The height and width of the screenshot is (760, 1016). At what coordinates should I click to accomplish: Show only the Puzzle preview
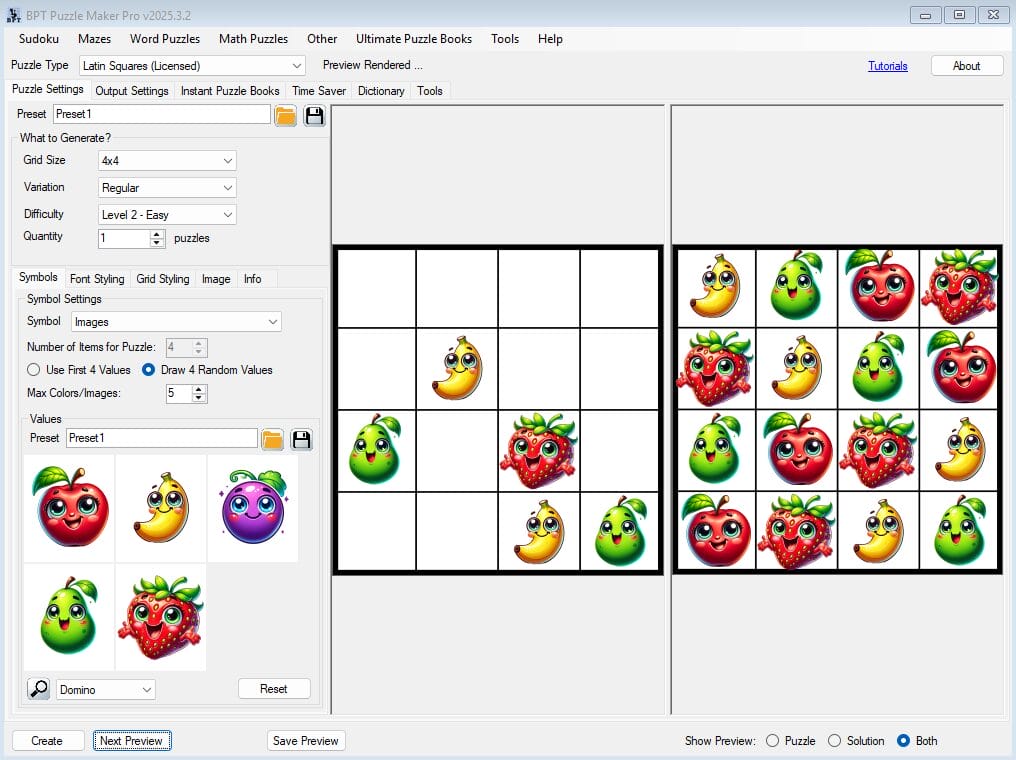click(772, 741)
